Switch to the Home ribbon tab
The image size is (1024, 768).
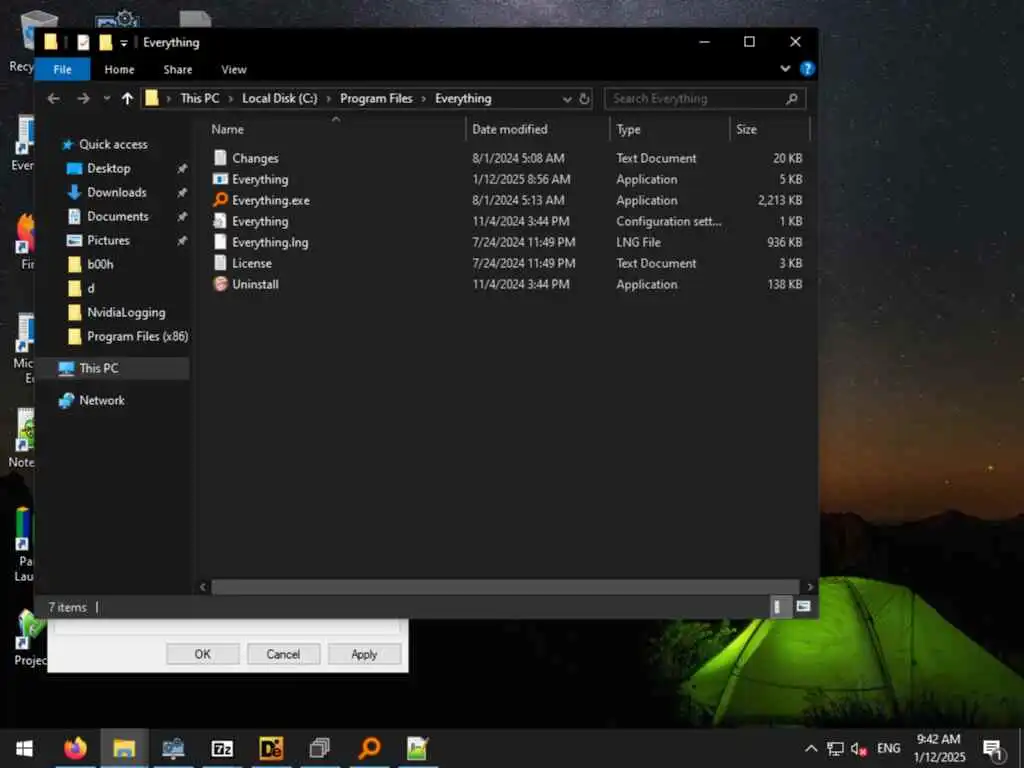(119, 69)
